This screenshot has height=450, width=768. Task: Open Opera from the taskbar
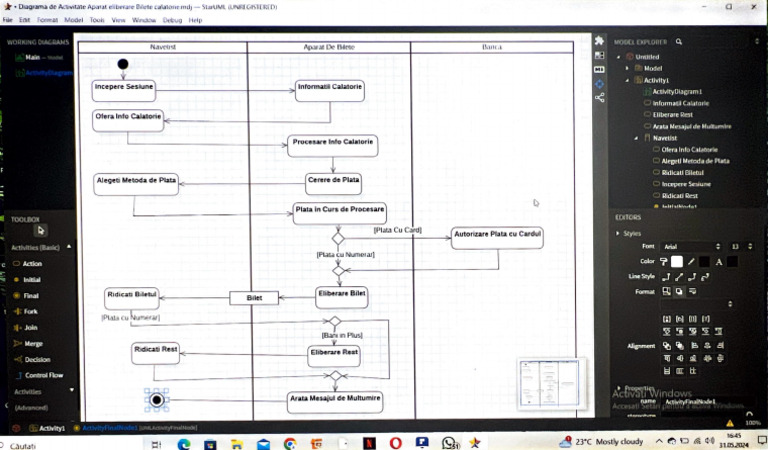click(395, 444)
